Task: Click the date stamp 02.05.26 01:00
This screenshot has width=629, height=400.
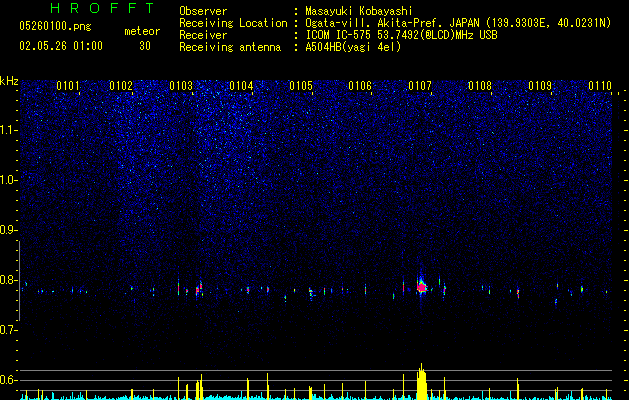Action: click(x=61, y=46)
